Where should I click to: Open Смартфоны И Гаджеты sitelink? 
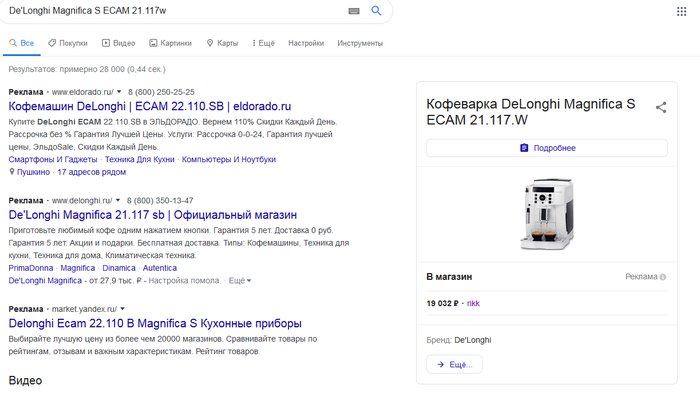pos(53,159)
